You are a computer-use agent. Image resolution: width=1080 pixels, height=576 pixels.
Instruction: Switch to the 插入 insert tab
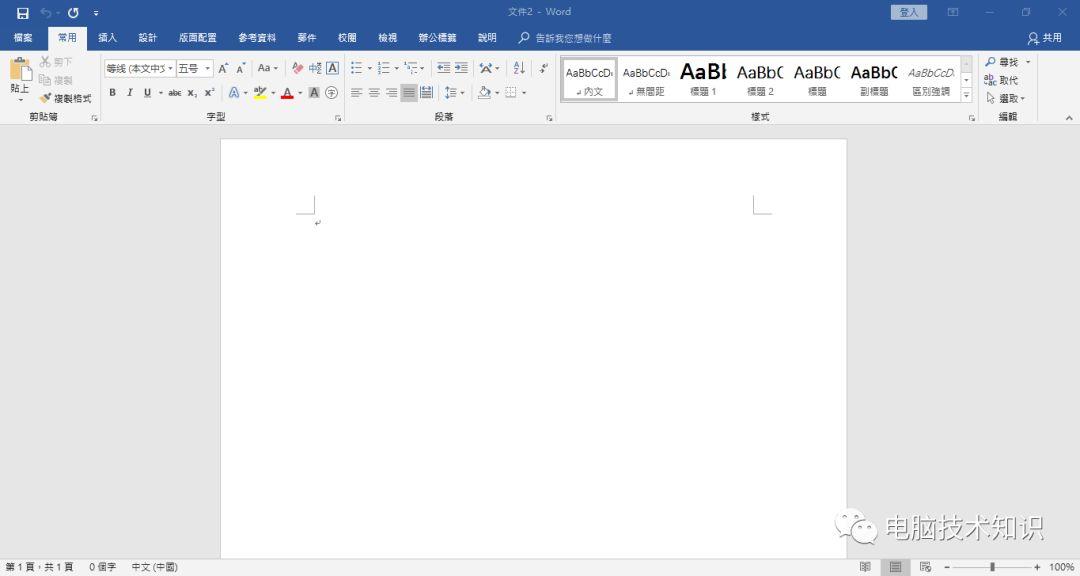(107, 38)
